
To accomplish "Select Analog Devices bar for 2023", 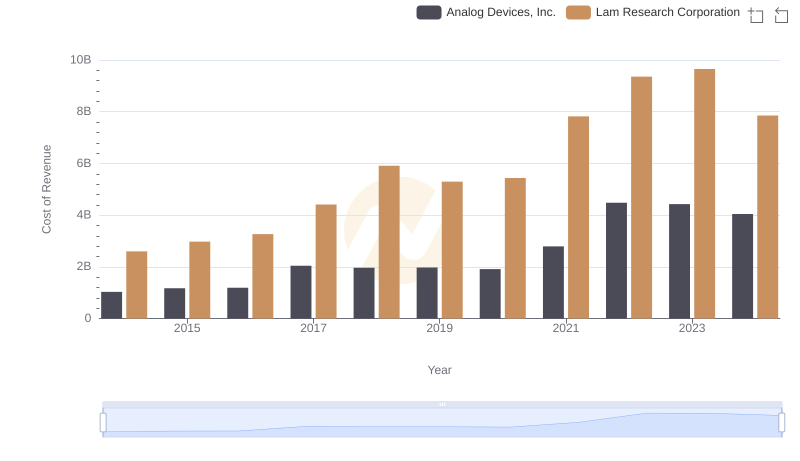I will pos(679,261).
